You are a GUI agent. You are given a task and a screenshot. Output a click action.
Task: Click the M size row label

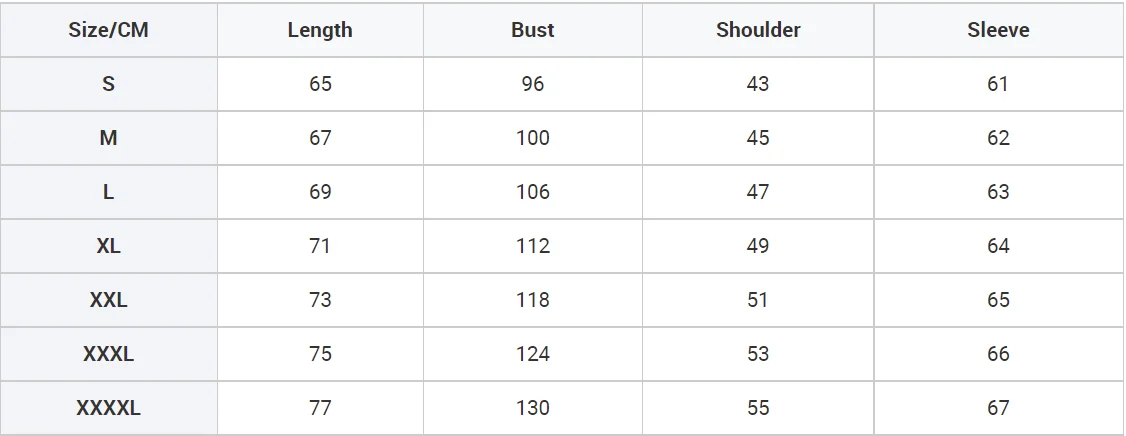coord(108,138)
